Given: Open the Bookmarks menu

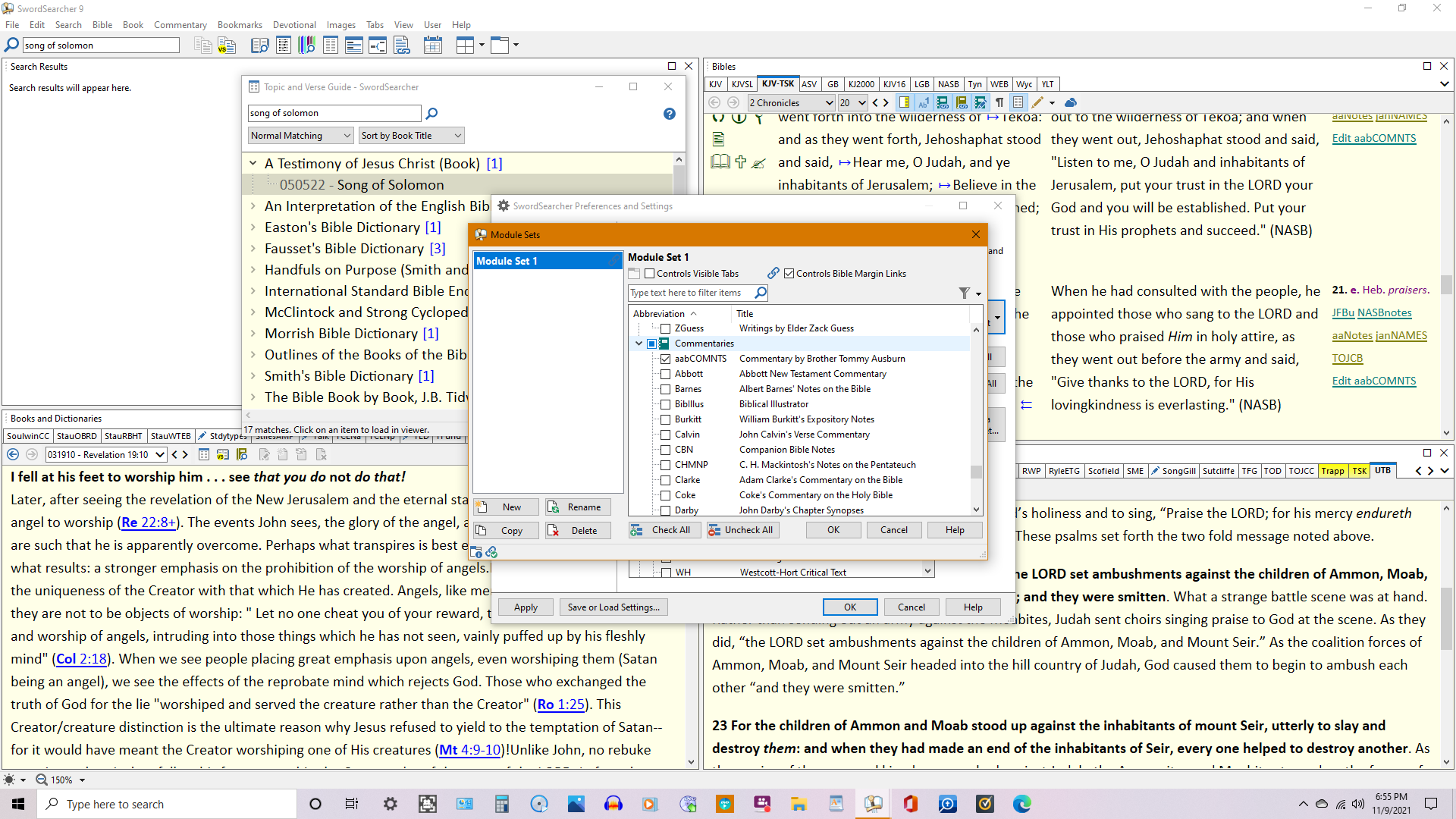Looking at the screenshot, I should point(240,25).
